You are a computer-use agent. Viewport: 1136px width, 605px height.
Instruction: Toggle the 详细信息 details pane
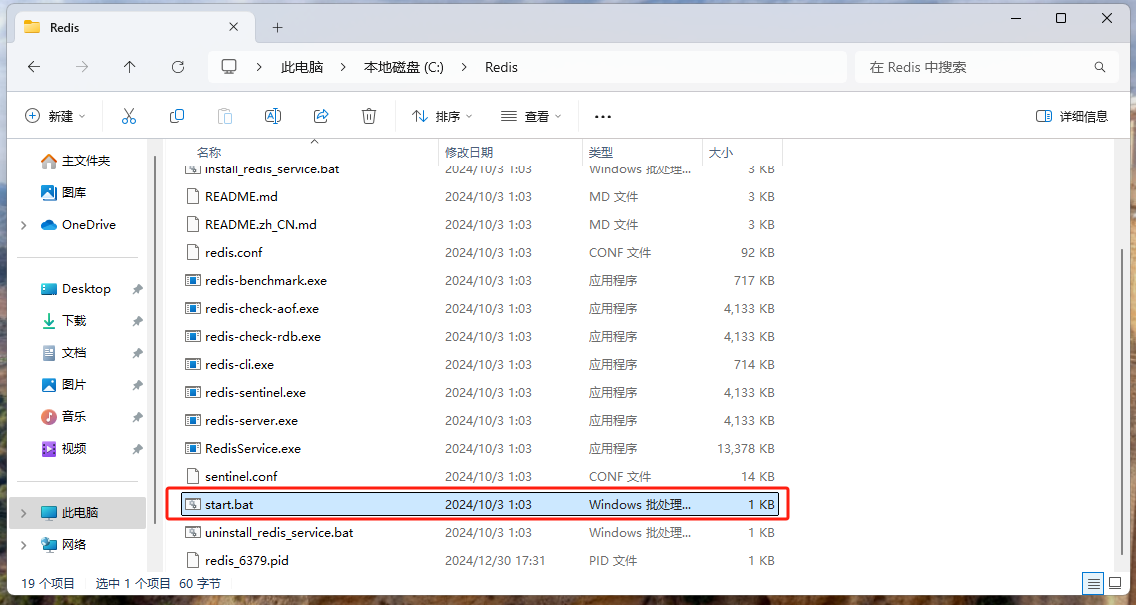tap(1072, 116)
